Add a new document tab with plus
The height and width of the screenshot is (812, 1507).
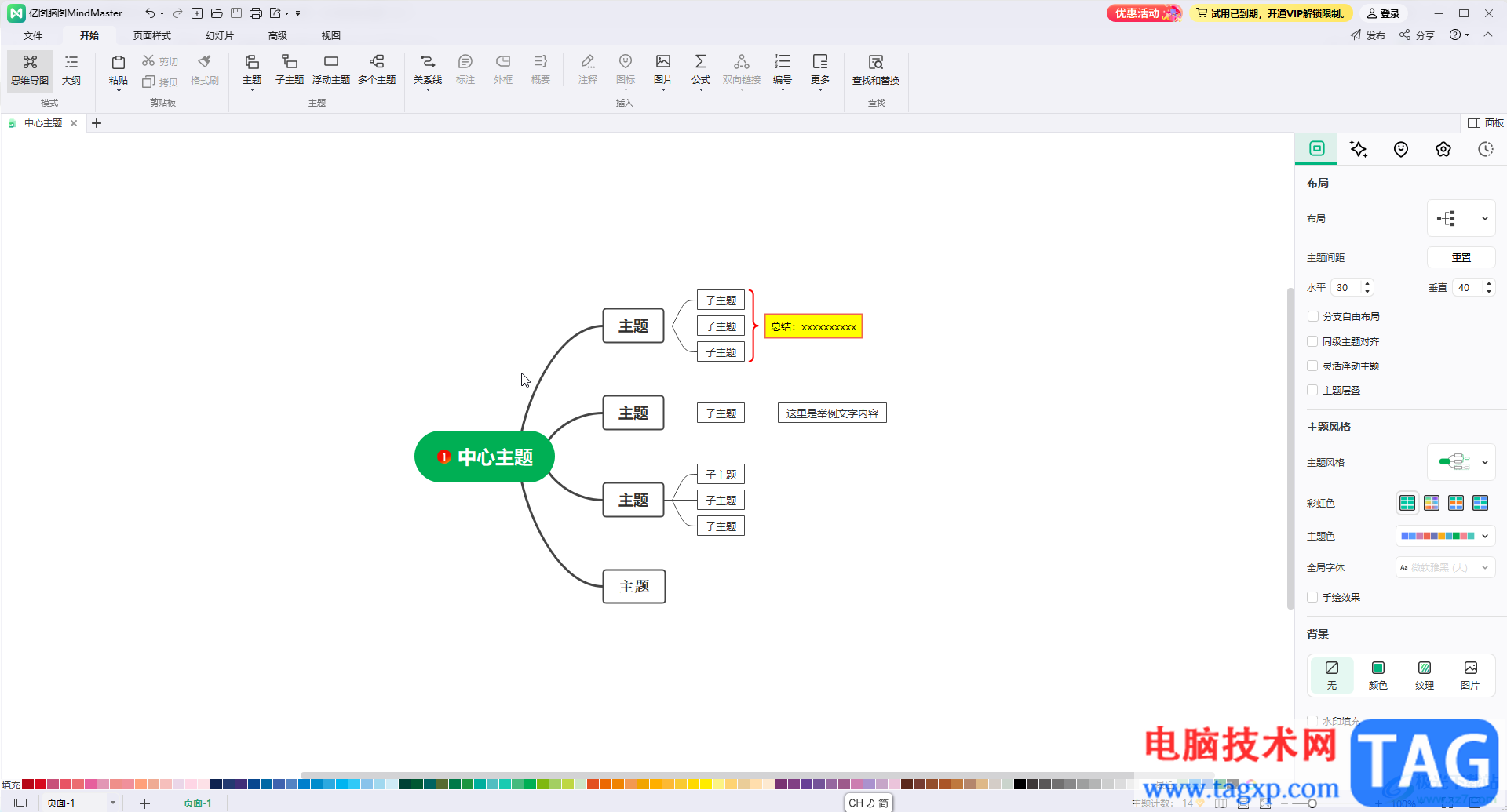97,123
